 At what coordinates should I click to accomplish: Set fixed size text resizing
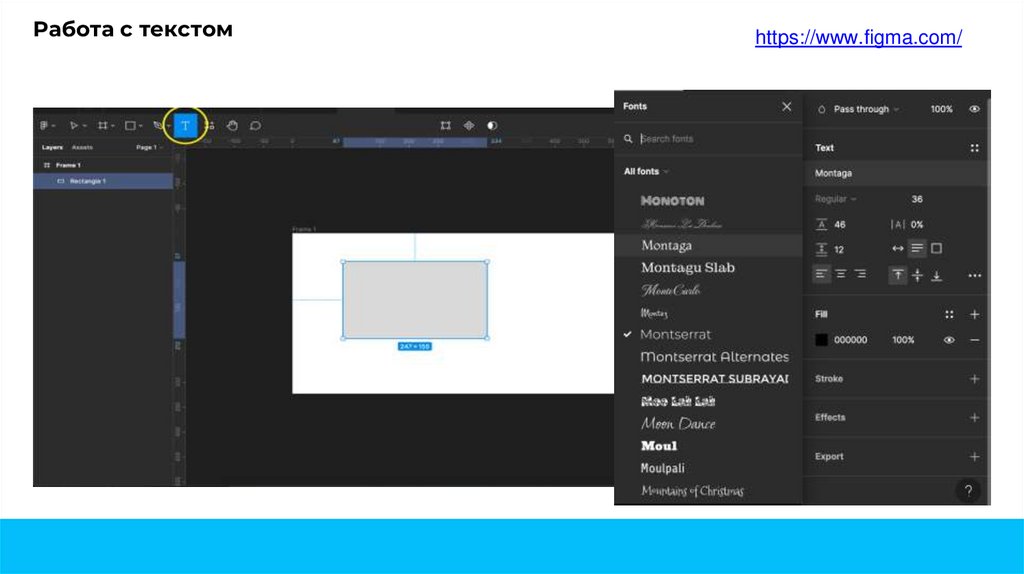pyautogui.click(x=936, y=249)
